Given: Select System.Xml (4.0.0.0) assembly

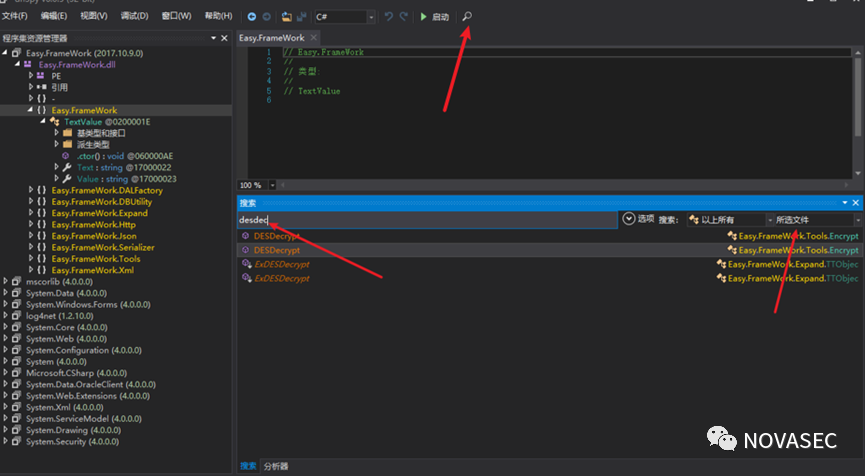Looking at the screenshot, I should 65,408.
